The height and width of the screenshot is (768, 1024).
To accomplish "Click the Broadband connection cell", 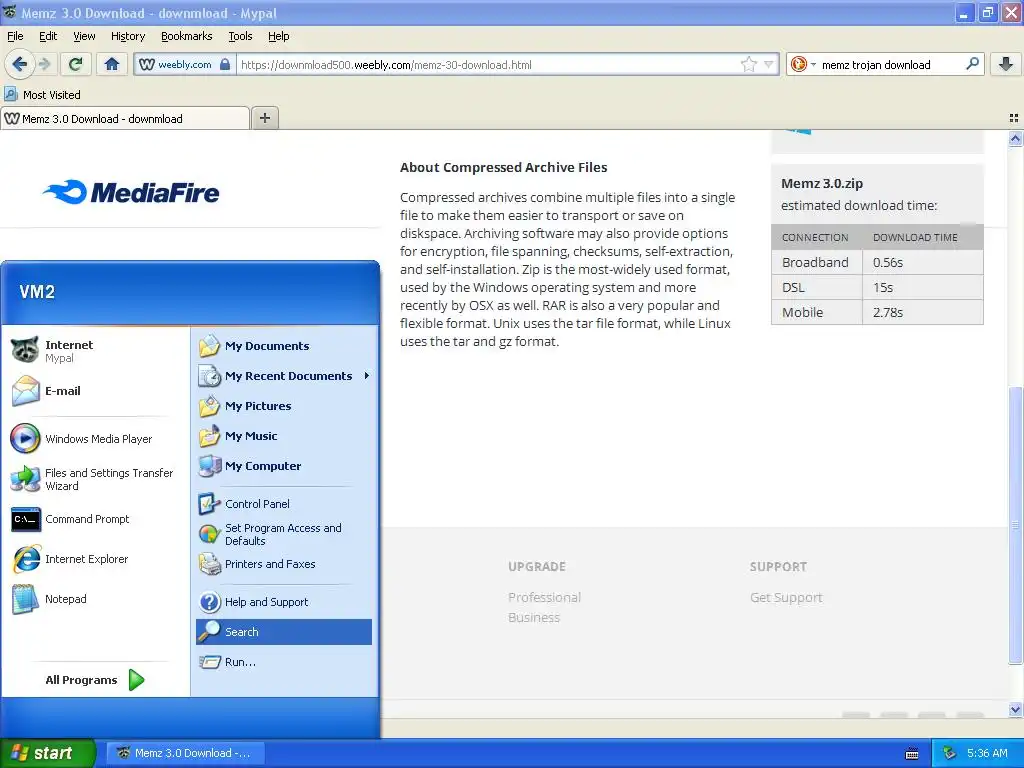I will click(816, 263).
